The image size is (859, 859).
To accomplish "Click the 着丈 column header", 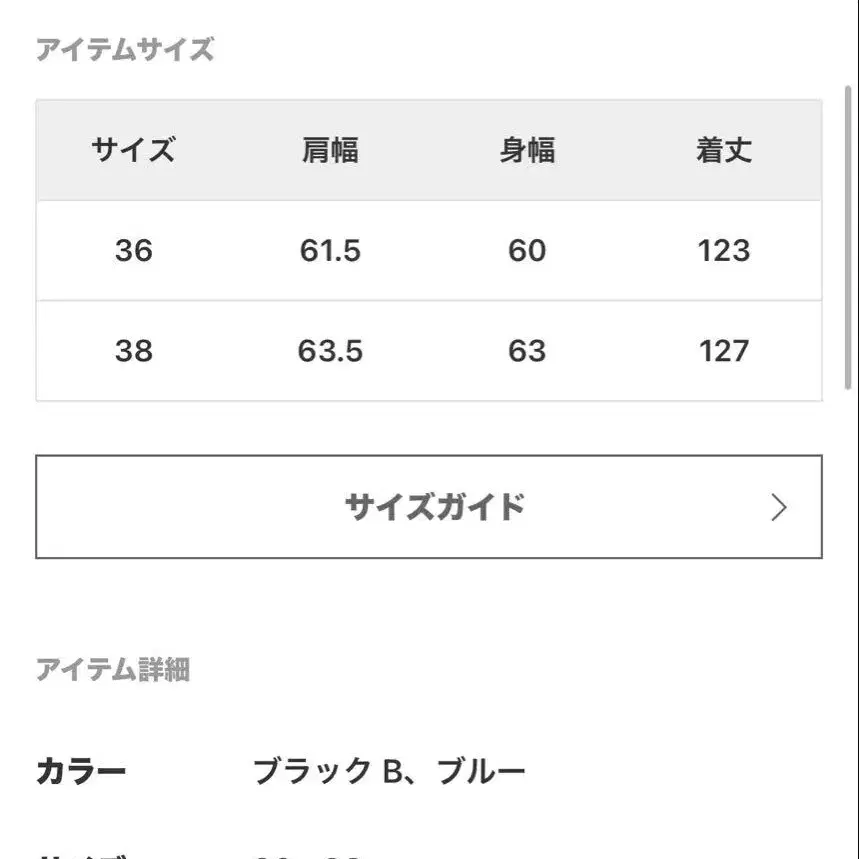I will (x=724, y=150).
